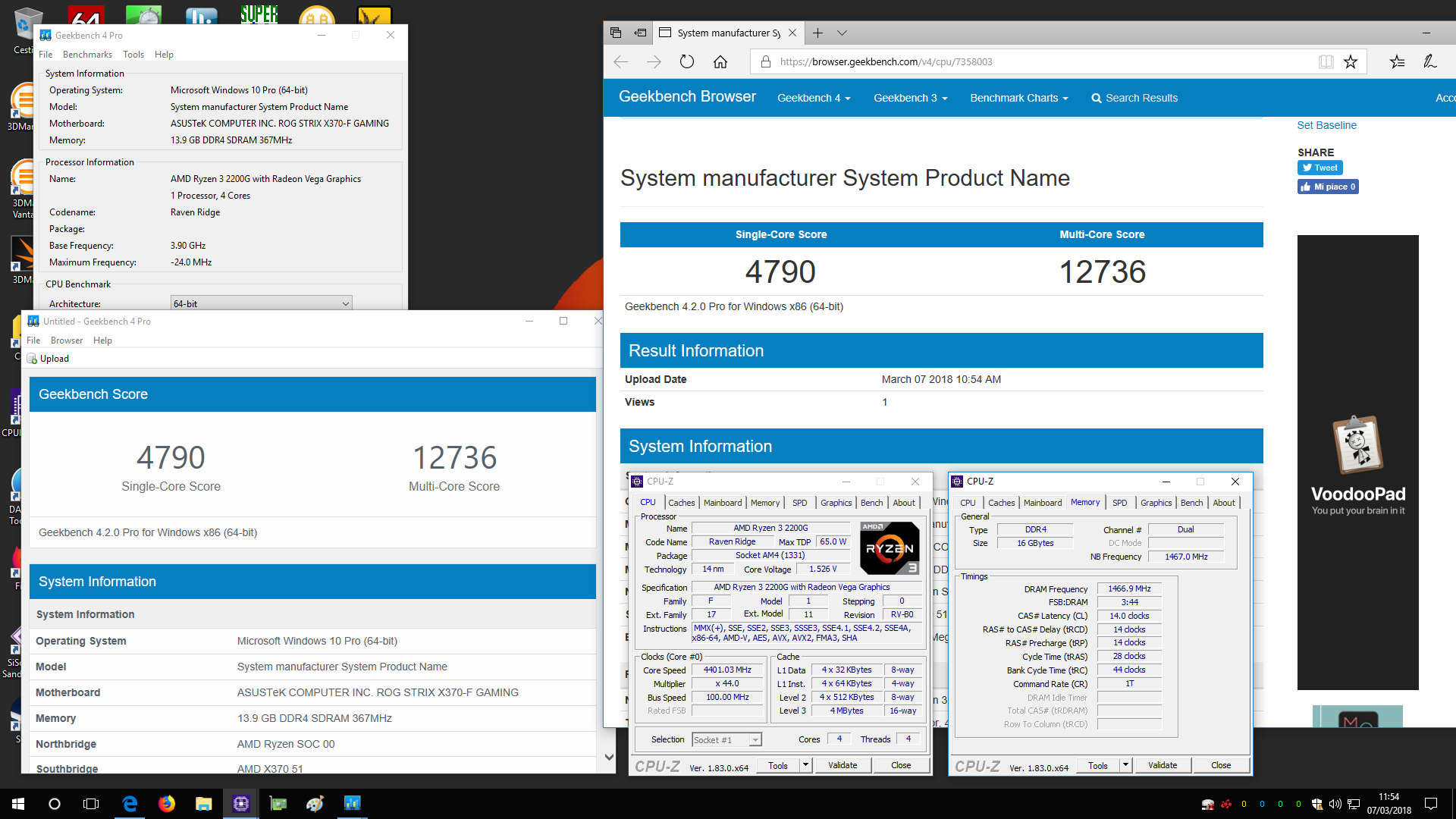Open reading view book icon
The width and height of the screenshot is (1456, 819).
(x=1326, y=61)
